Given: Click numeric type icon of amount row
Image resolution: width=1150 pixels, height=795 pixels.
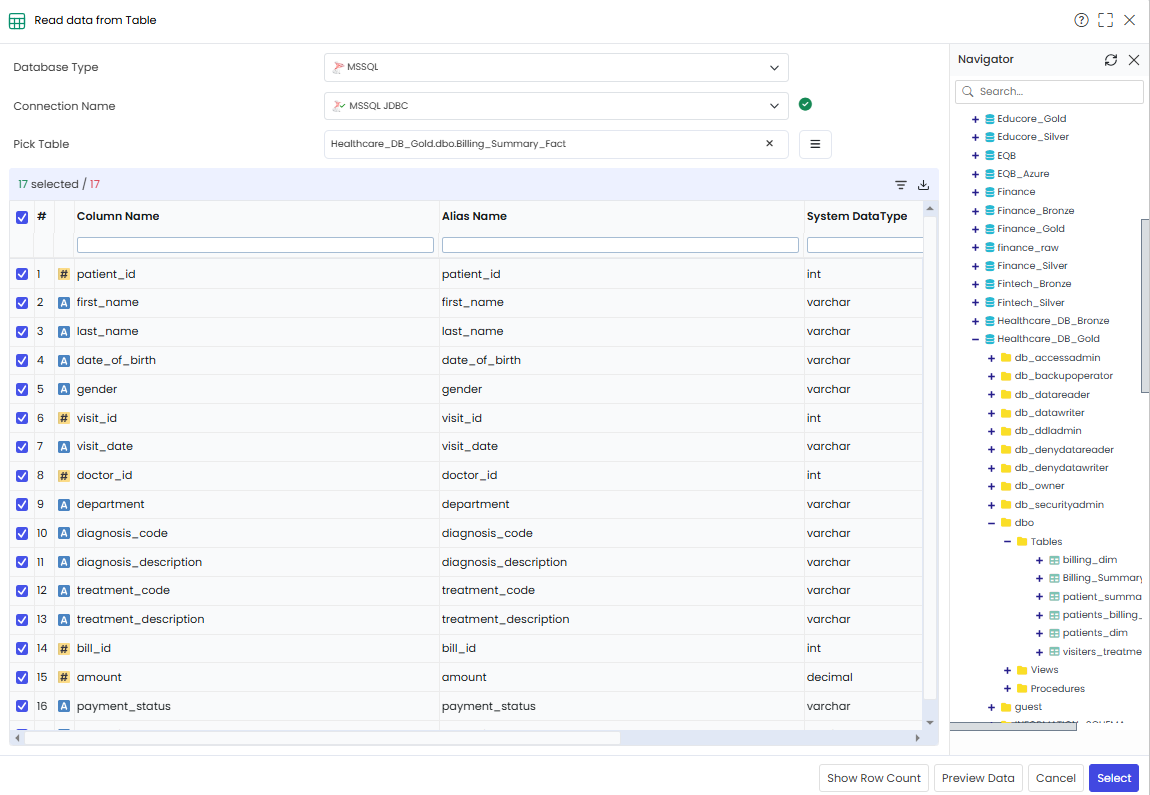Looking at the screenshot, I should 64,678.
